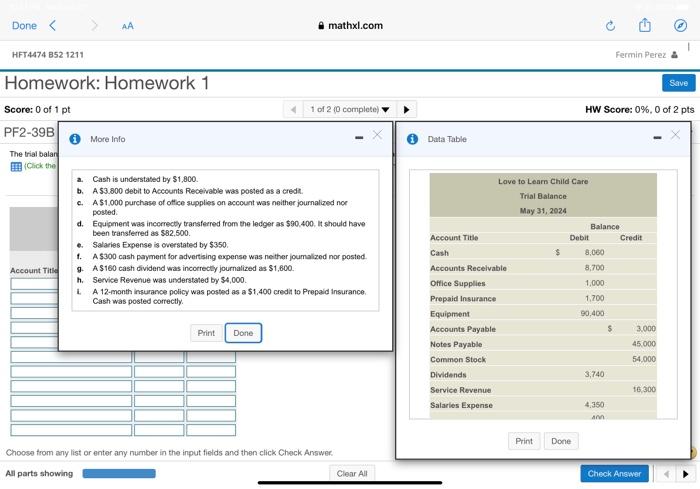
Task: Click the Prepaid Insurance row label
Action: pyautogui.click(x=463, y=299)
